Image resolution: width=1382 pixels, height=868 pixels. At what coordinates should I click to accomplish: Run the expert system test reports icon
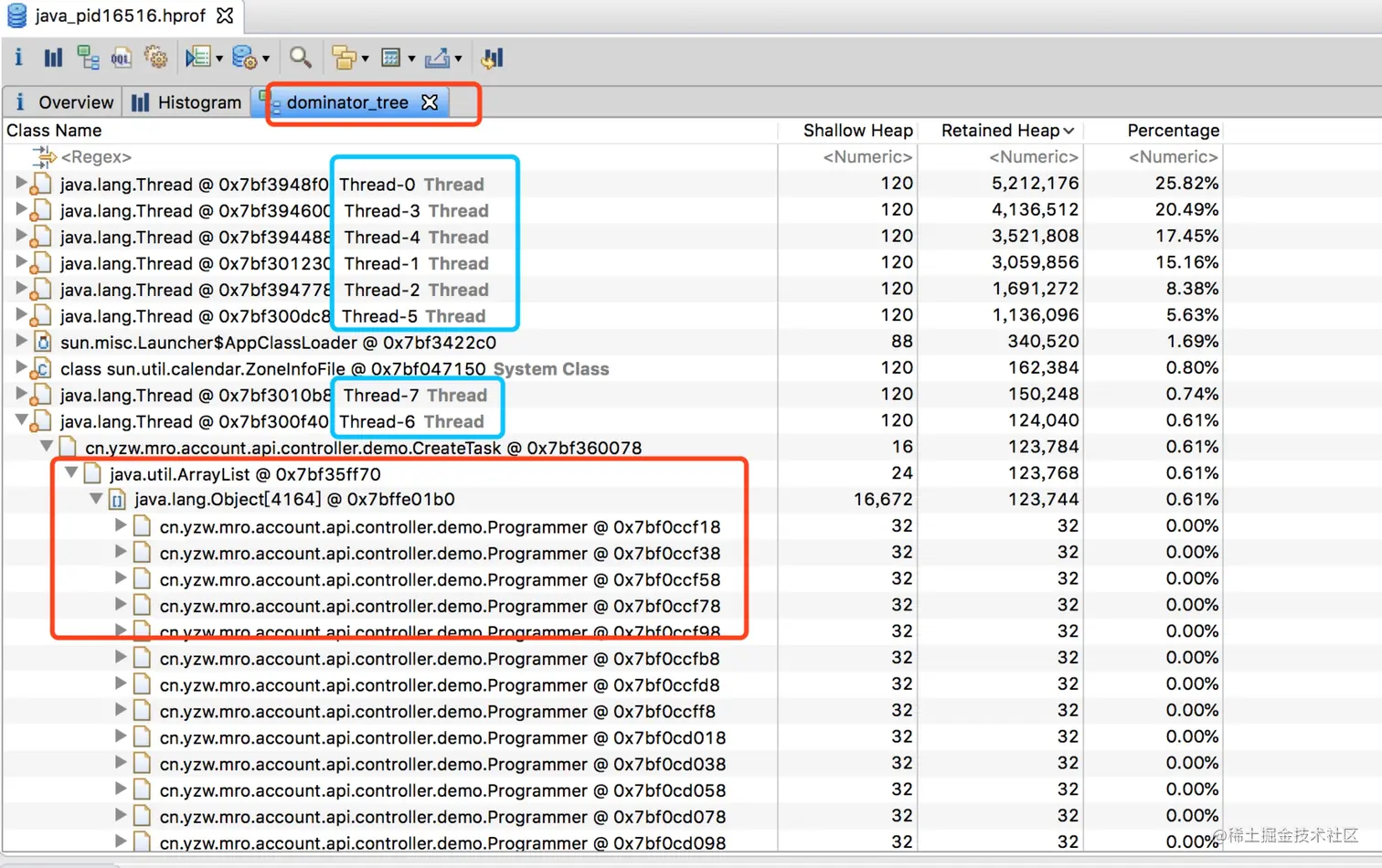click(197, 58)
